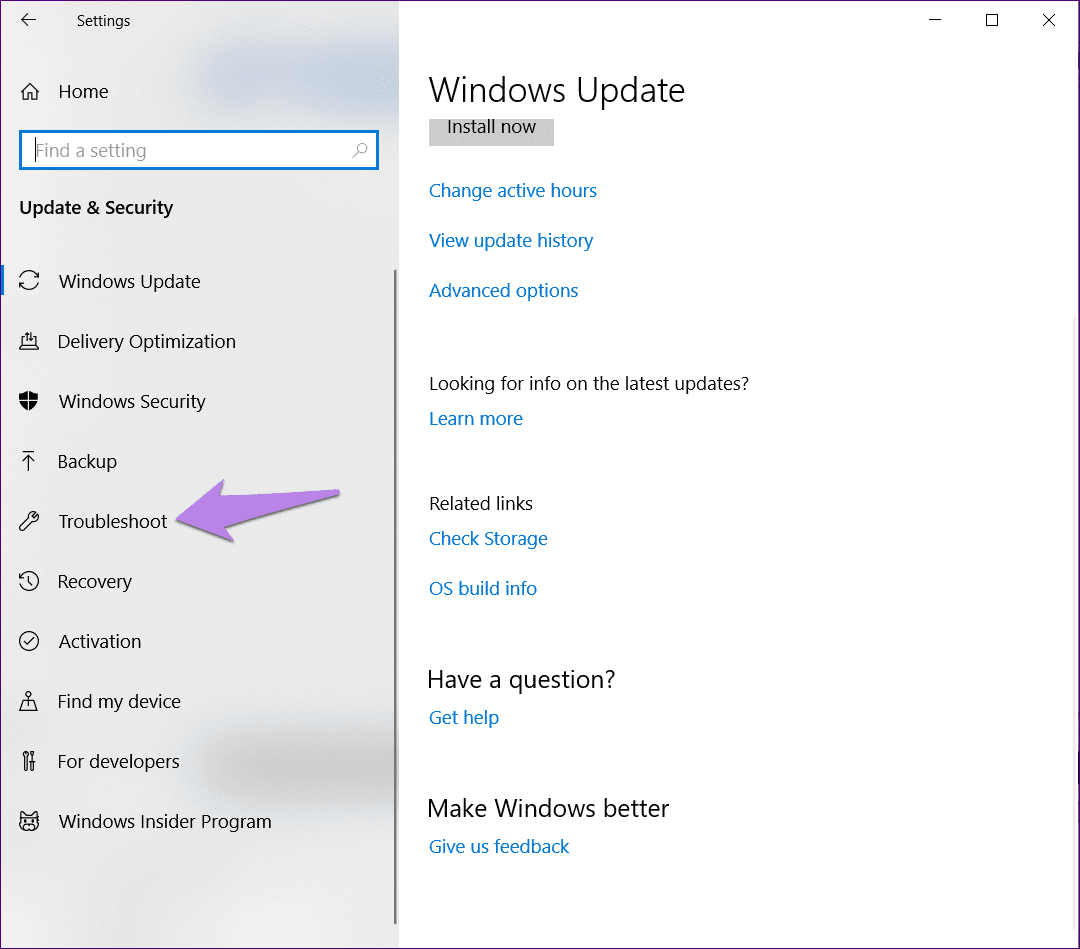Maximize the Settings window
1080x949 pixels.
(992, 20)
